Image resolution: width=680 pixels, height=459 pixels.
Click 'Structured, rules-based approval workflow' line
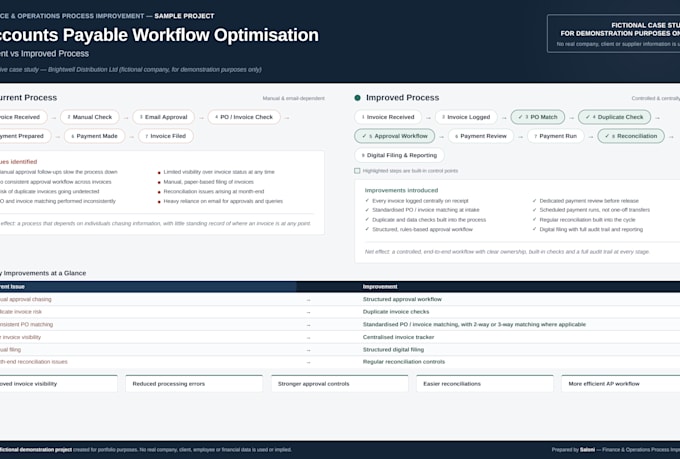(x=422, y=230)
